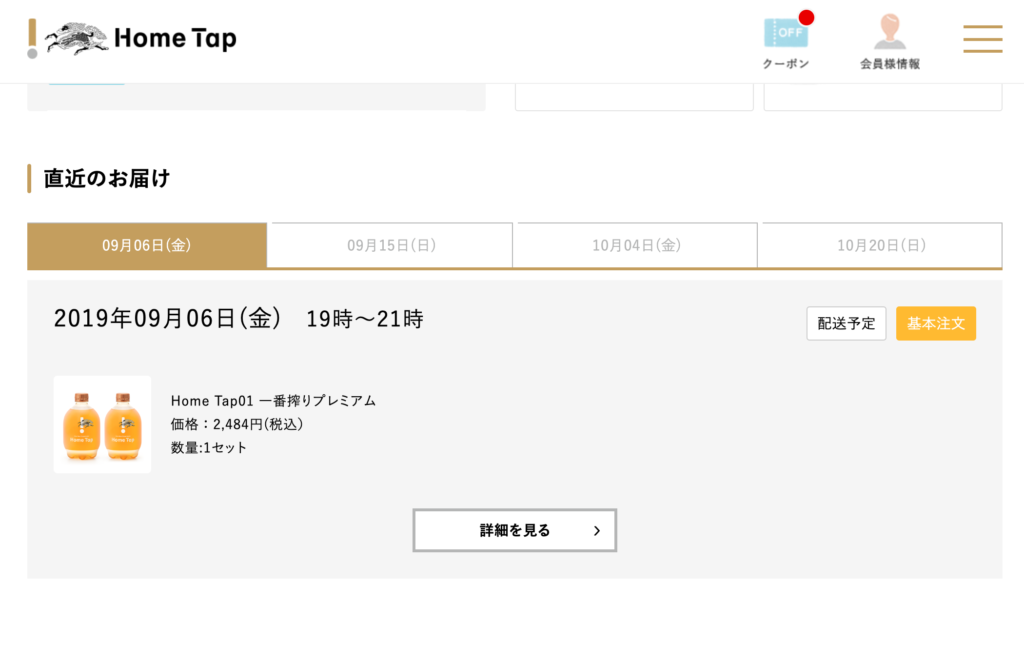1024x645 pixels.
Task: Select the 09月06日(金) delivery tab
Action: (147, 245)
